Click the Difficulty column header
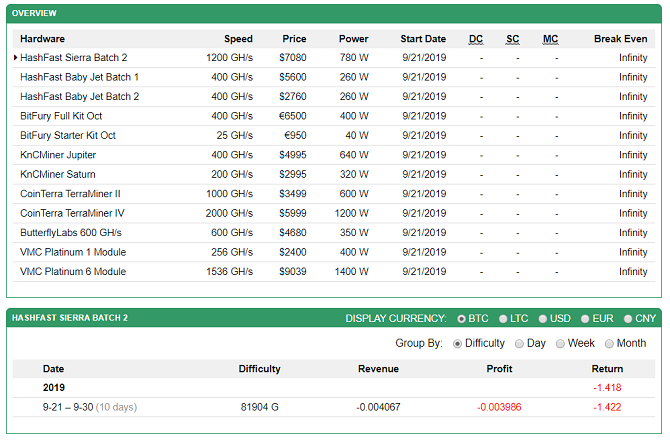This screenshot has width=670, height=442. [259, 369]
